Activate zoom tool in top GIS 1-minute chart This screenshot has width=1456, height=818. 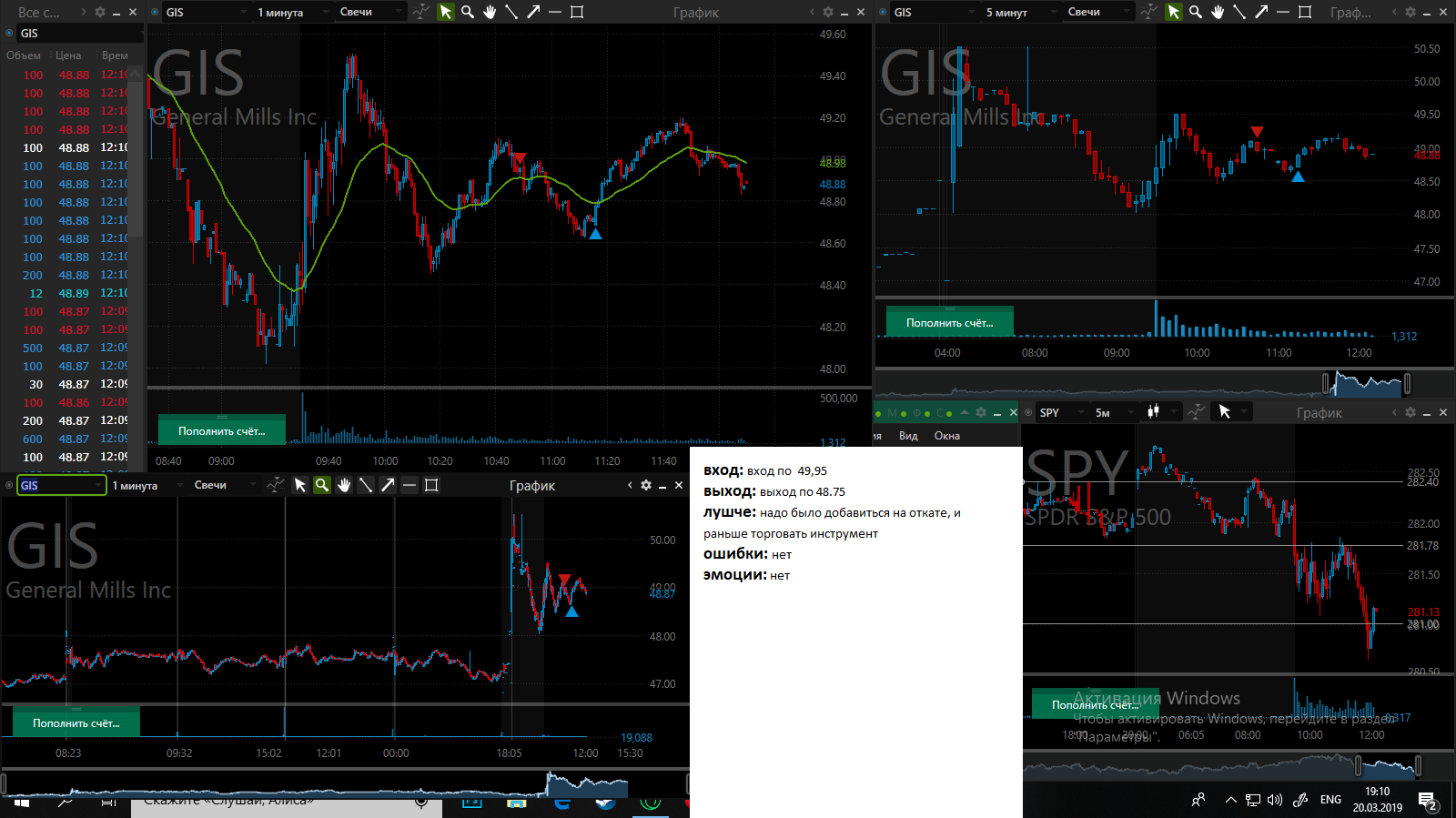coord(468,12)
